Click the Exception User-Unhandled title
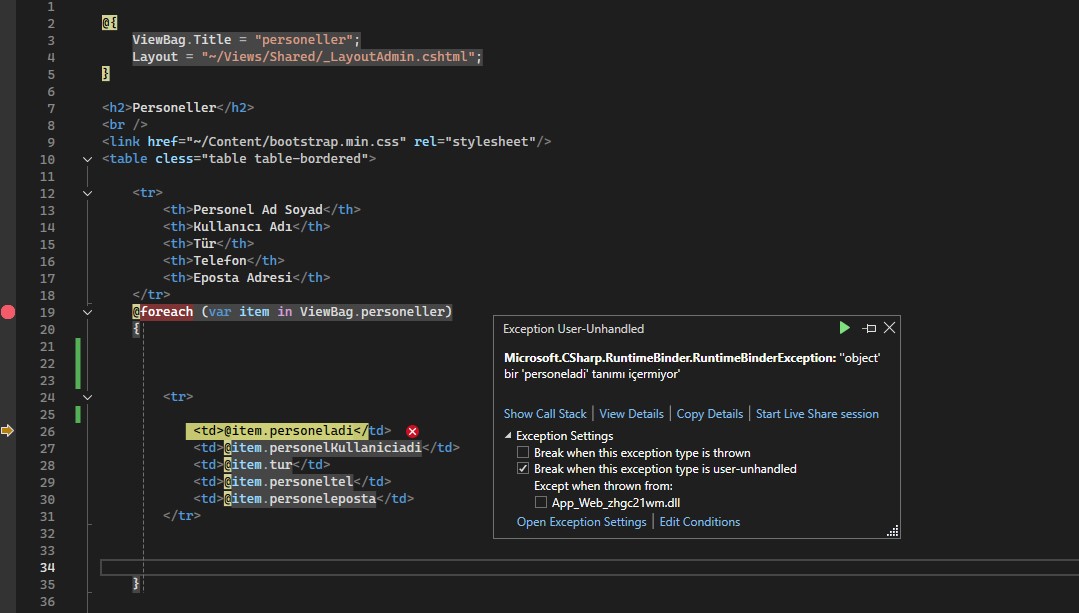Image resolution: width=1079 pixels, height=613 pixels. [573, 329]
